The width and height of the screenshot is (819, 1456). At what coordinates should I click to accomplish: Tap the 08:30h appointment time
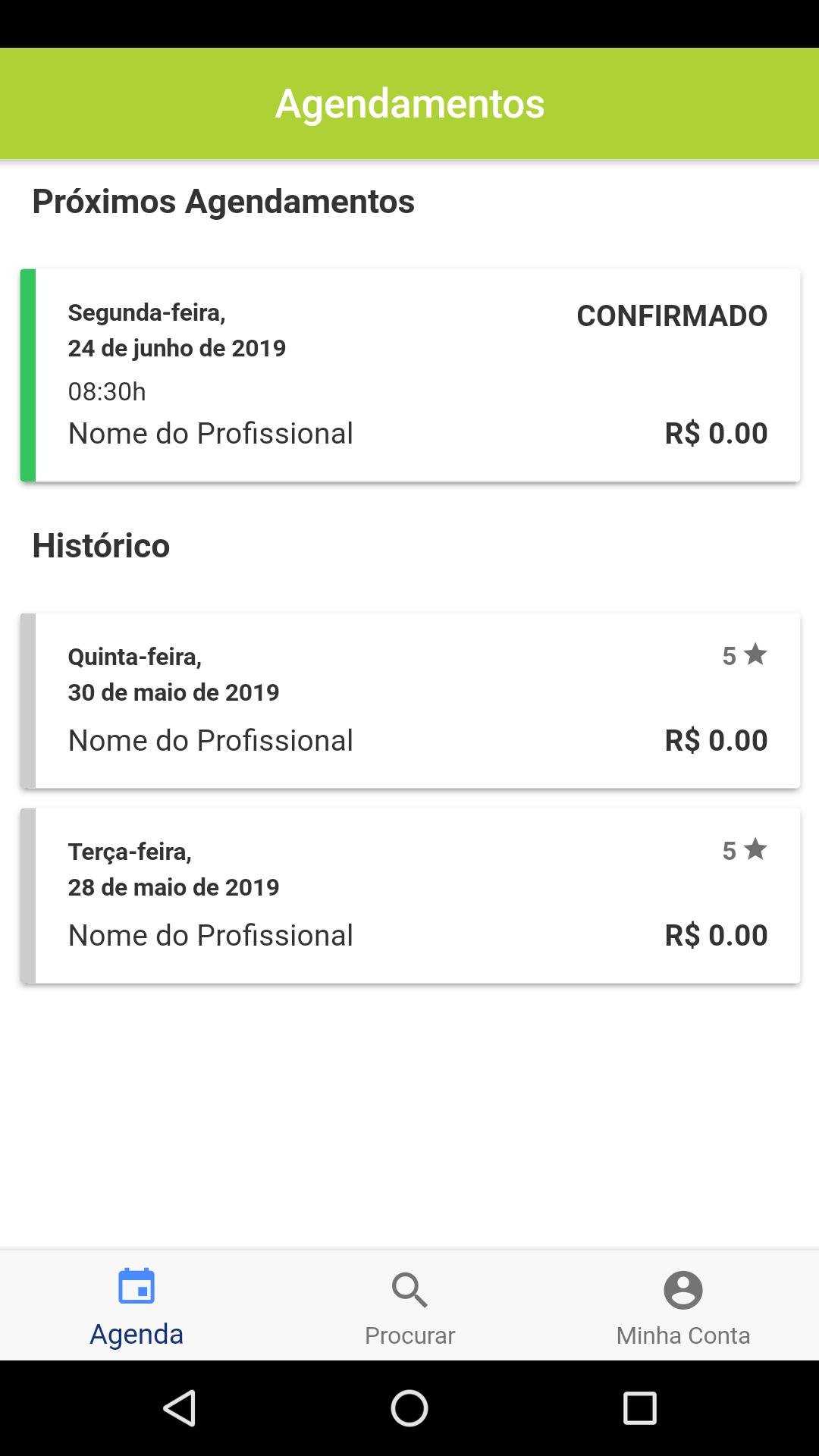point(107,391)
